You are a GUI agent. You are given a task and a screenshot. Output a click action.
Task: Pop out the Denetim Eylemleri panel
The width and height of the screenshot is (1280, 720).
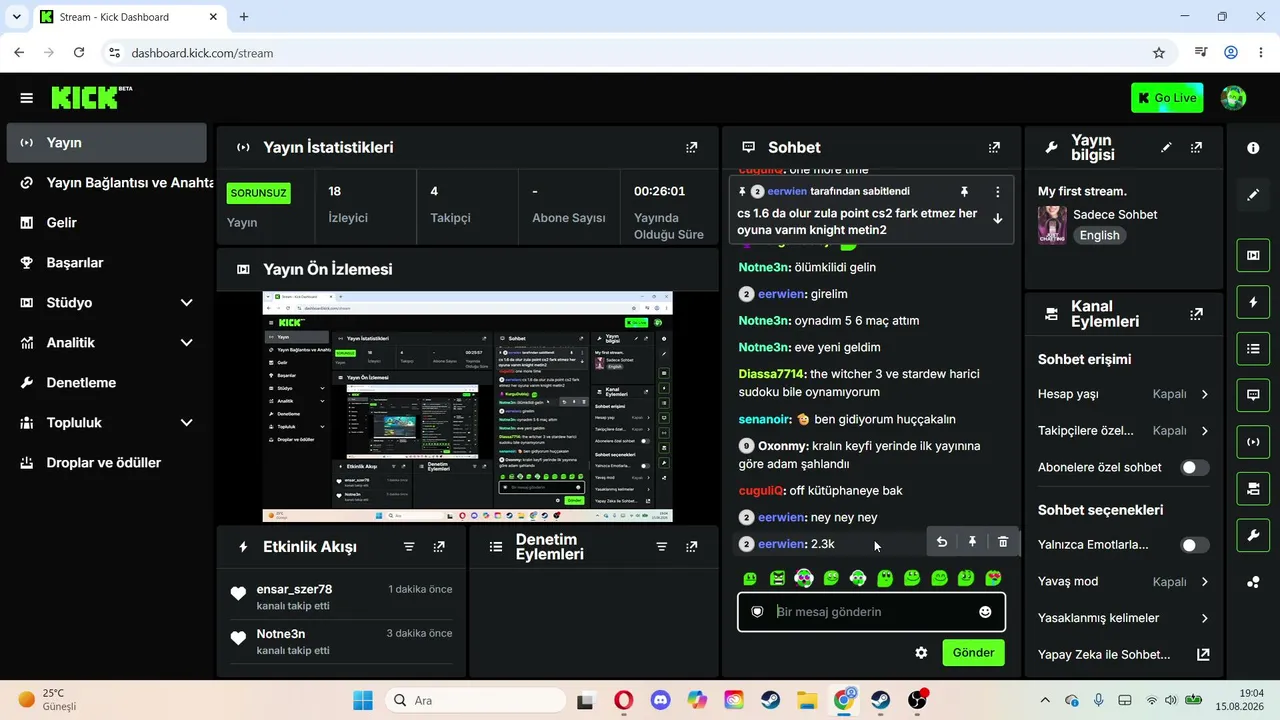[691, 547]
